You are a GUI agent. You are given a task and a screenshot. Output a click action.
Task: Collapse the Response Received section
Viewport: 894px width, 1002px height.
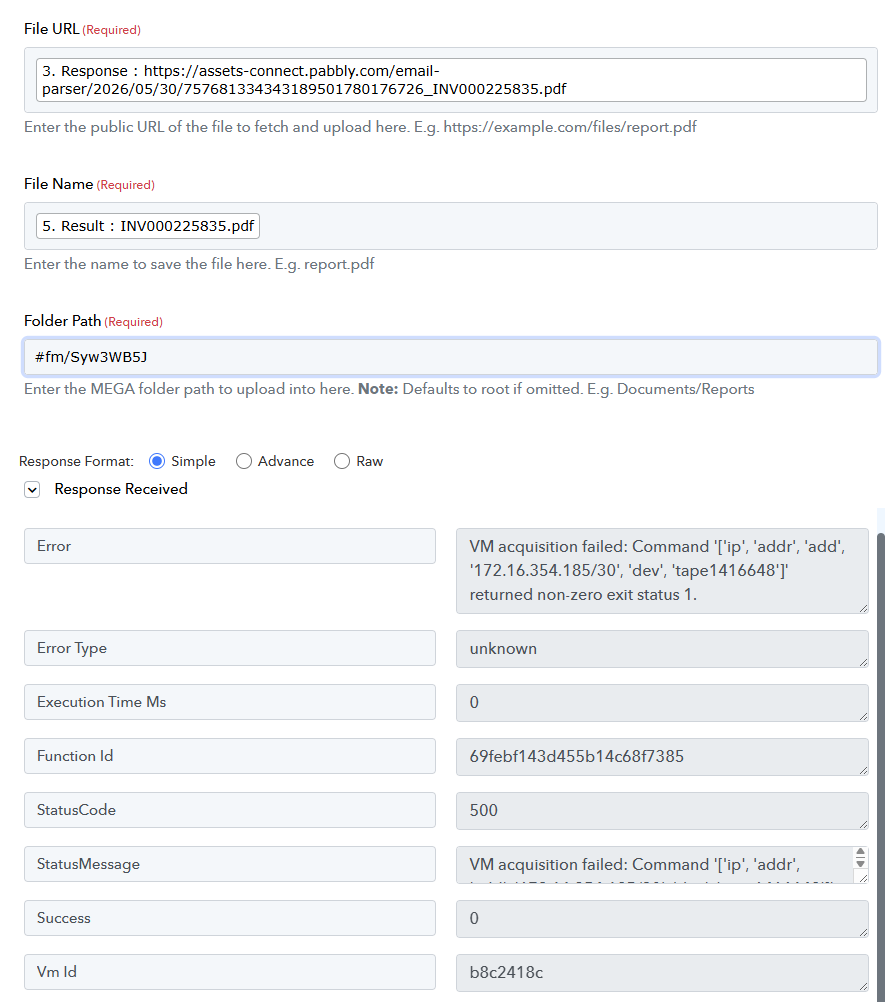32,489
